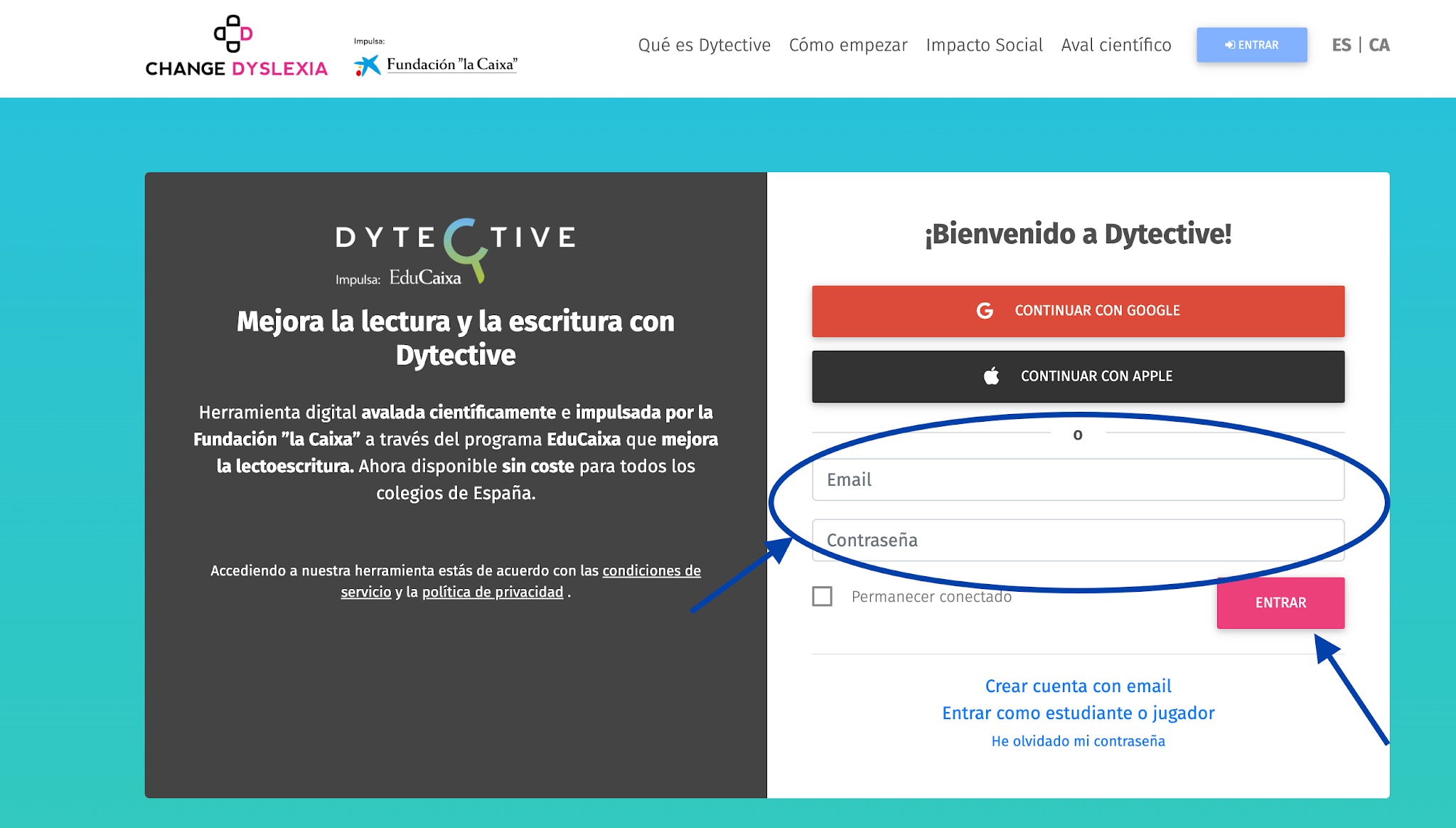Continue with Apple sign-in
The image size is (1456, 828).
coord(1078,376)
